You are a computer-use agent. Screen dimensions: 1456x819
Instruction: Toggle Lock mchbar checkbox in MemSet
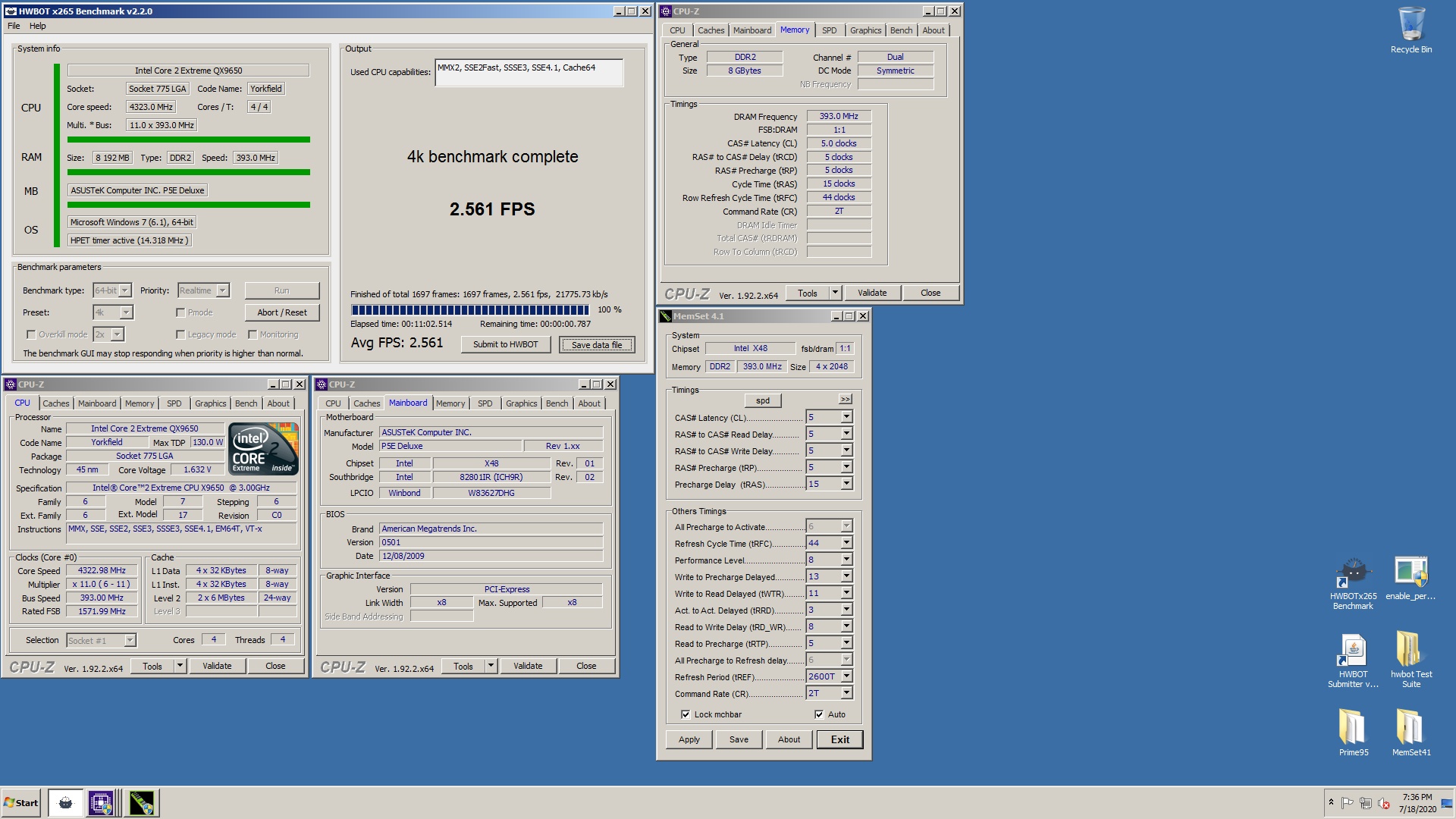click(686, 714)
